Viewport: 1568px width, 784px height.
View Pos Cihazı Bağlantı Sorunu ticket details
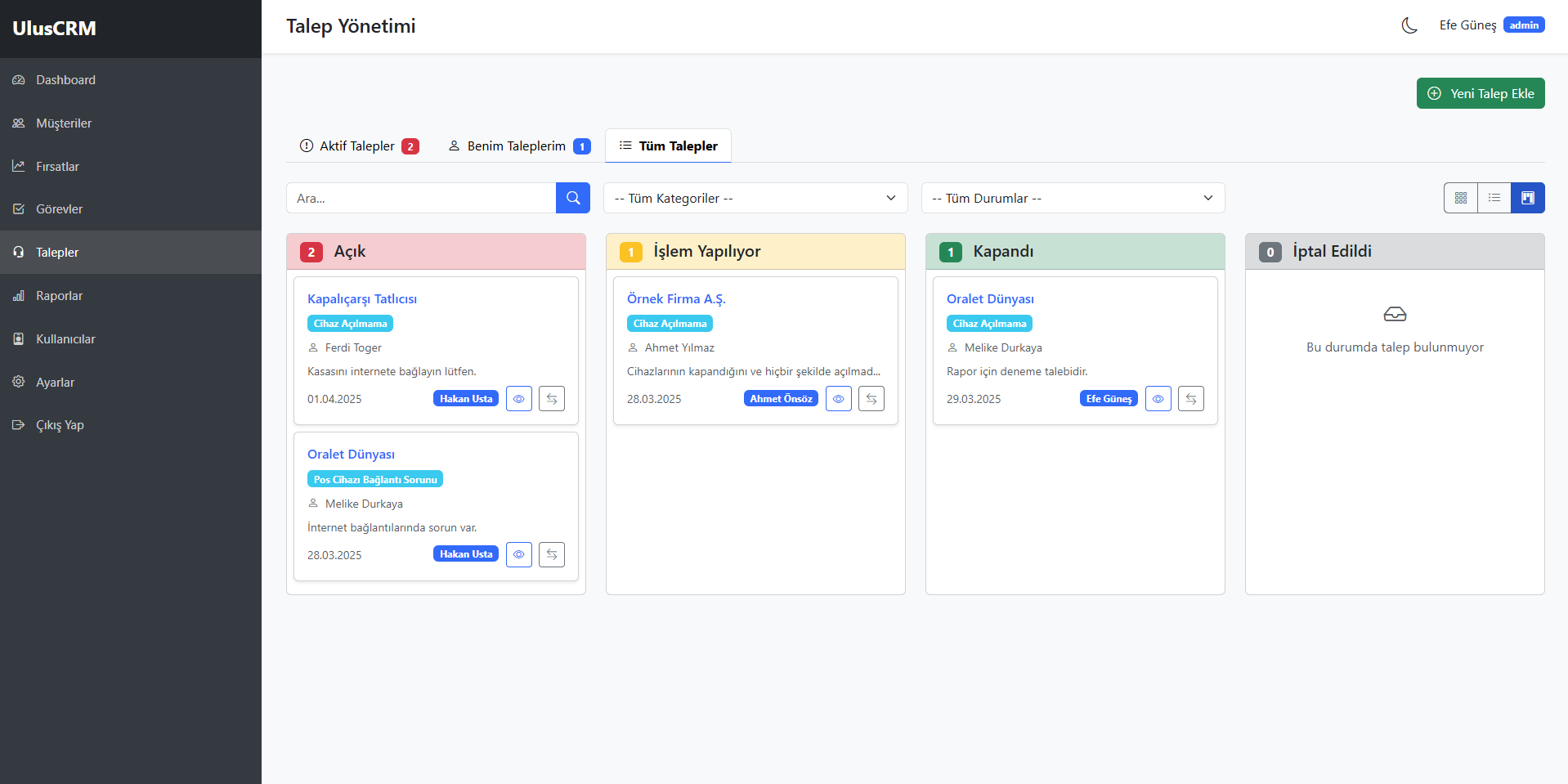click(x=519, y=554)
